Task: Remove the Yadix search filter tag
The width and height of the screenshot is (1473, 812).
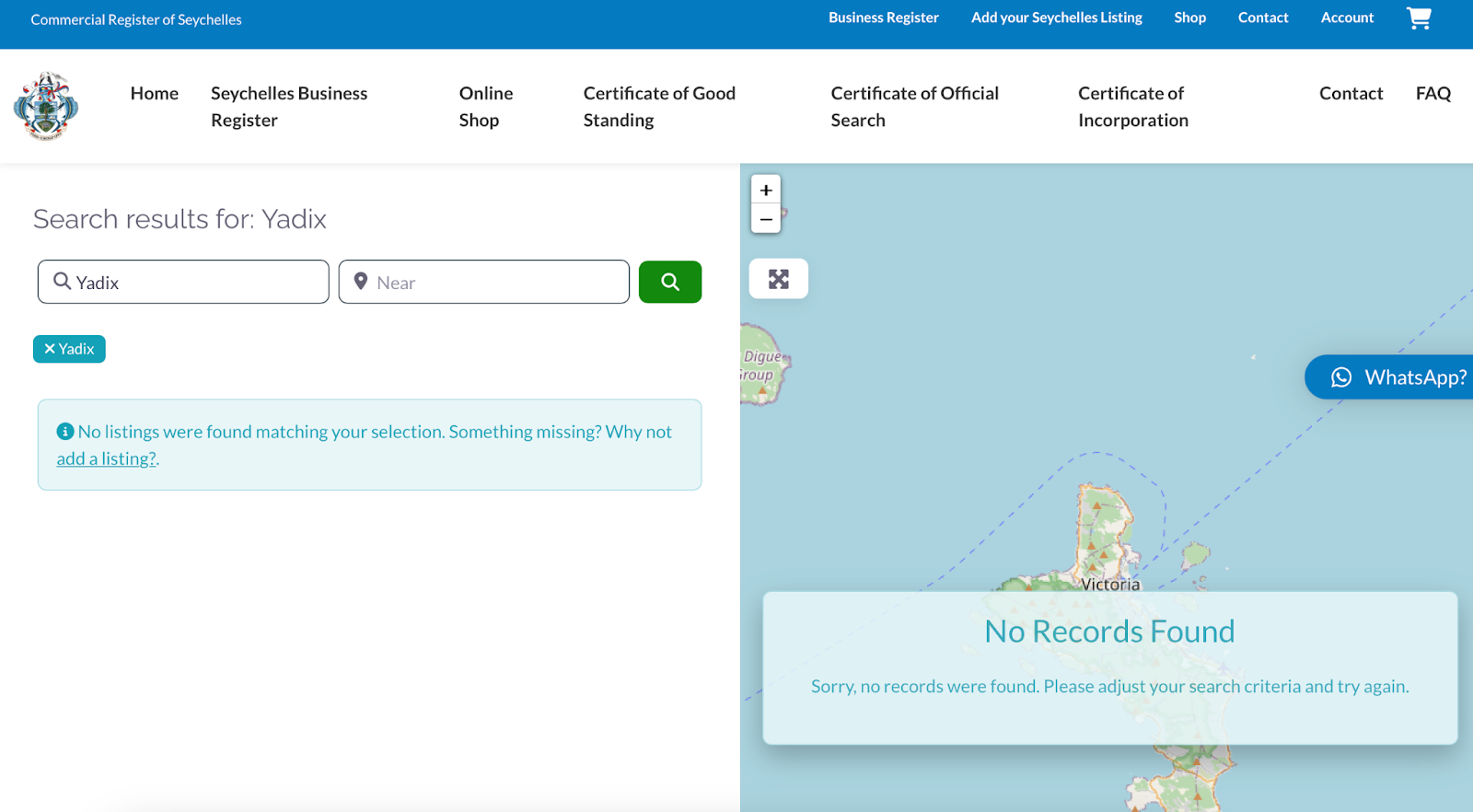Action: [x=69, y=349]
